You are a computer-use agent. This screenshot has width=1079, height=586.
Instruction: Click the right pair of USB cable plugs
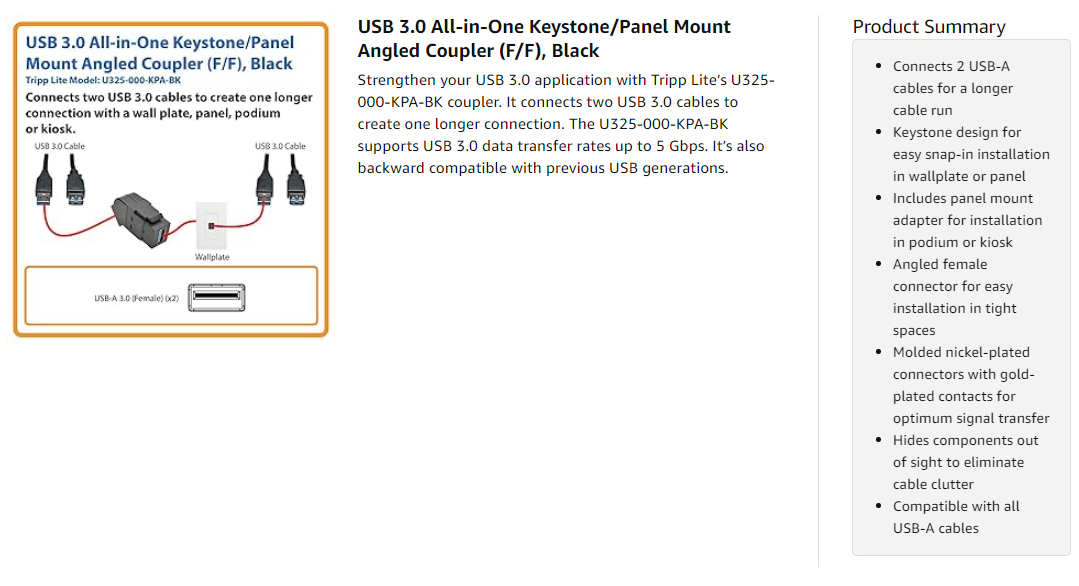click(279, 180)
